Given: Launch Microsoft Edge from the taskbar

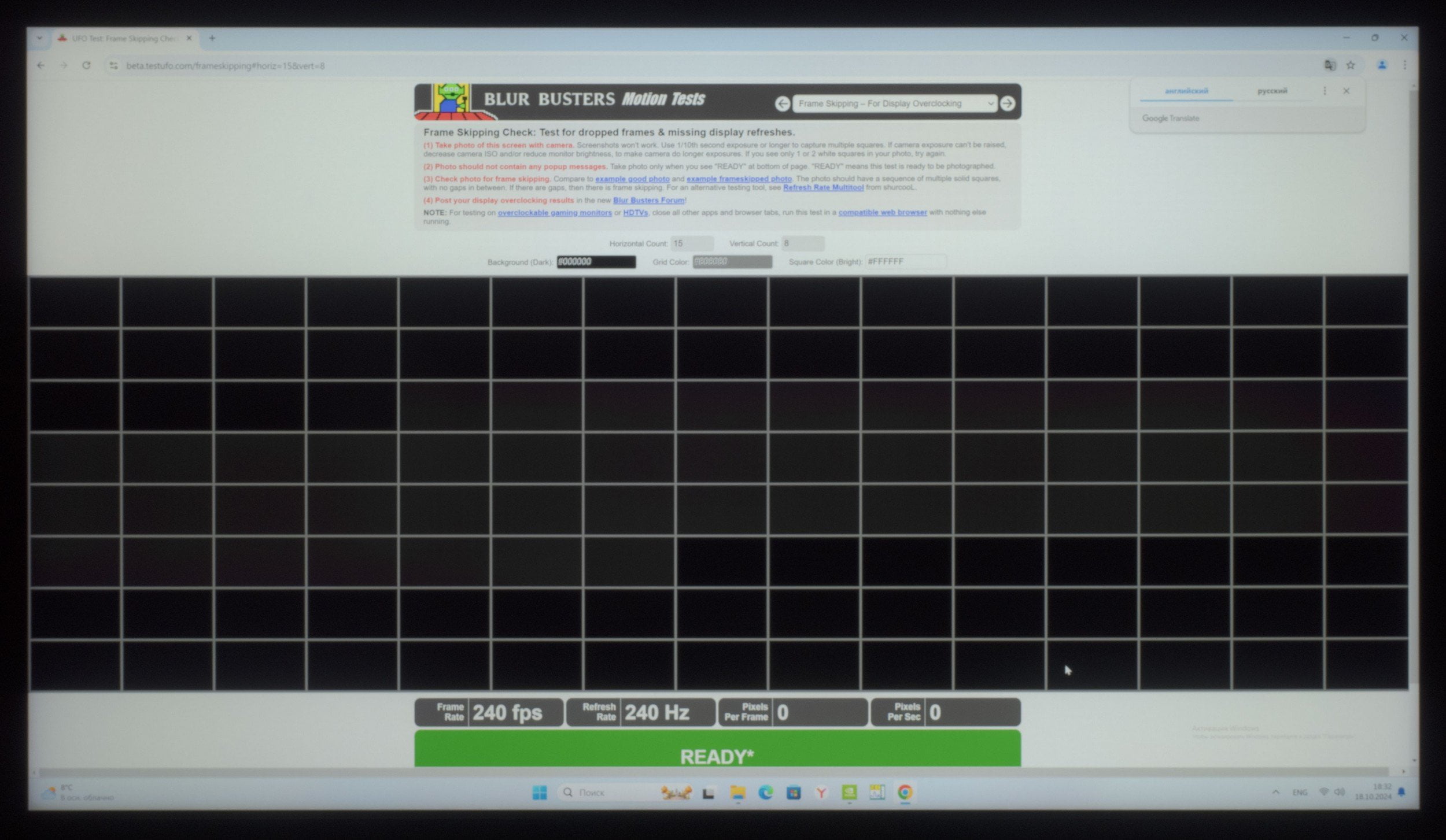Looking at the screenshot, I should [766, 793].
